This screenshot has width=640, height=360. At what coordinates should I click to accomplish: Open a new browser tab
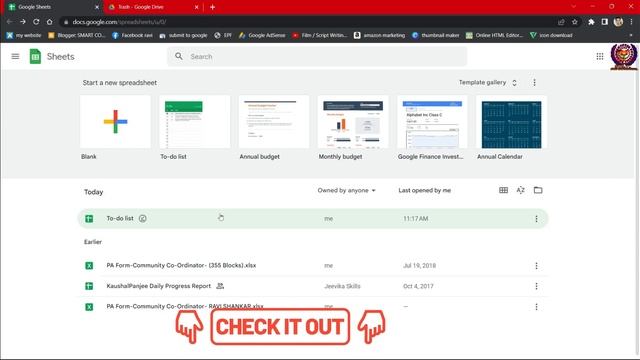click(x=213, y=7)
